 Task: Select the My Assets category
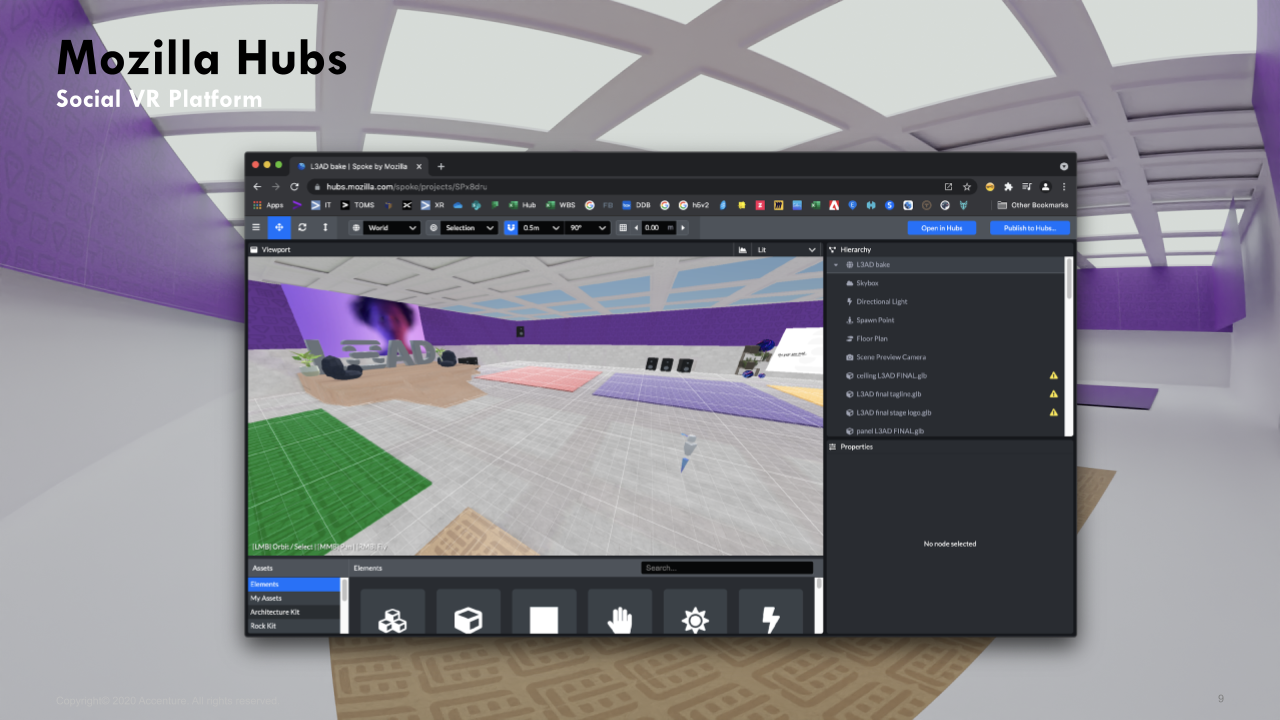(294, 598)
